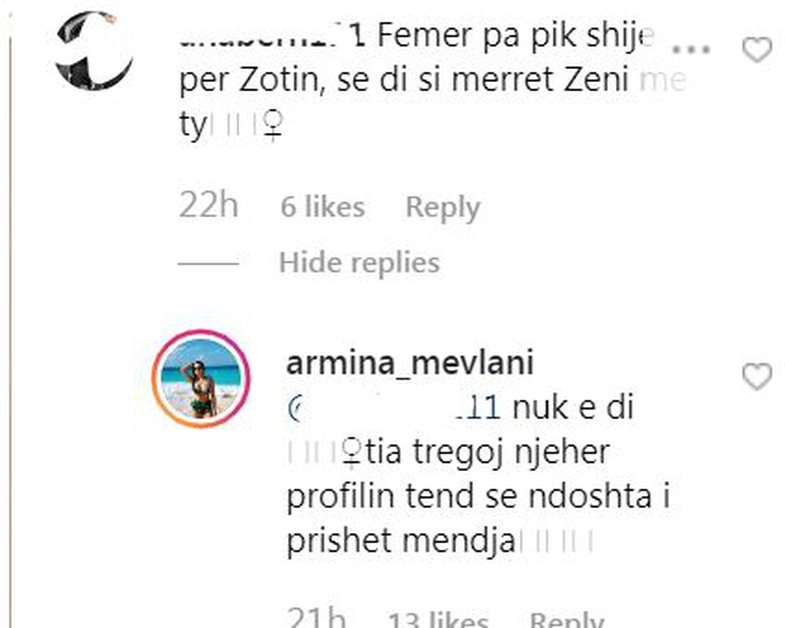Select the reply text 'profilin tend se ndoshta'
785x628 pixels.
pyautogui.click(x=469, y=496)
